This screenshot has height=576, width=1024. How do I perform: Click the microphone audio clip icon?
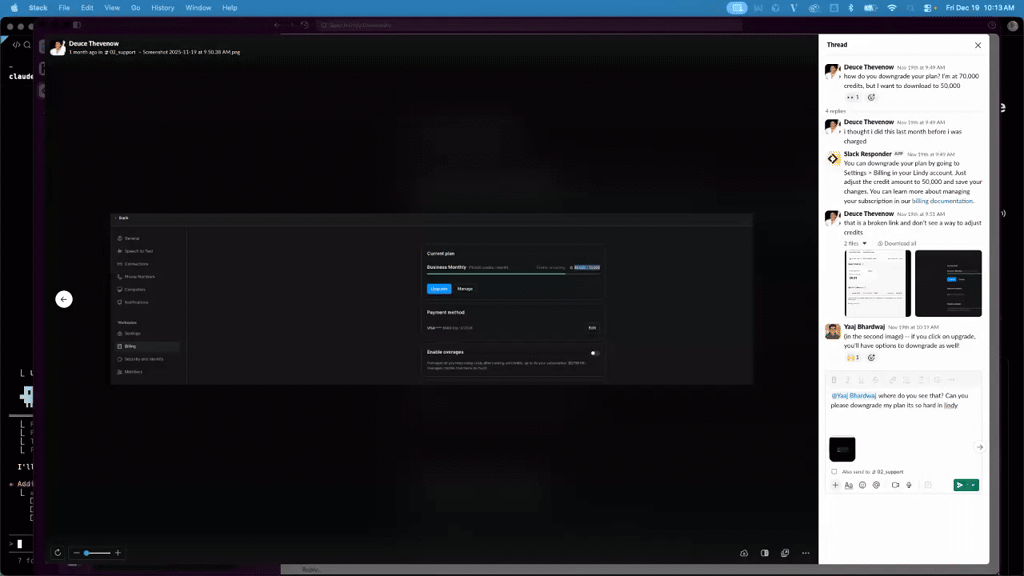(909, 485)
